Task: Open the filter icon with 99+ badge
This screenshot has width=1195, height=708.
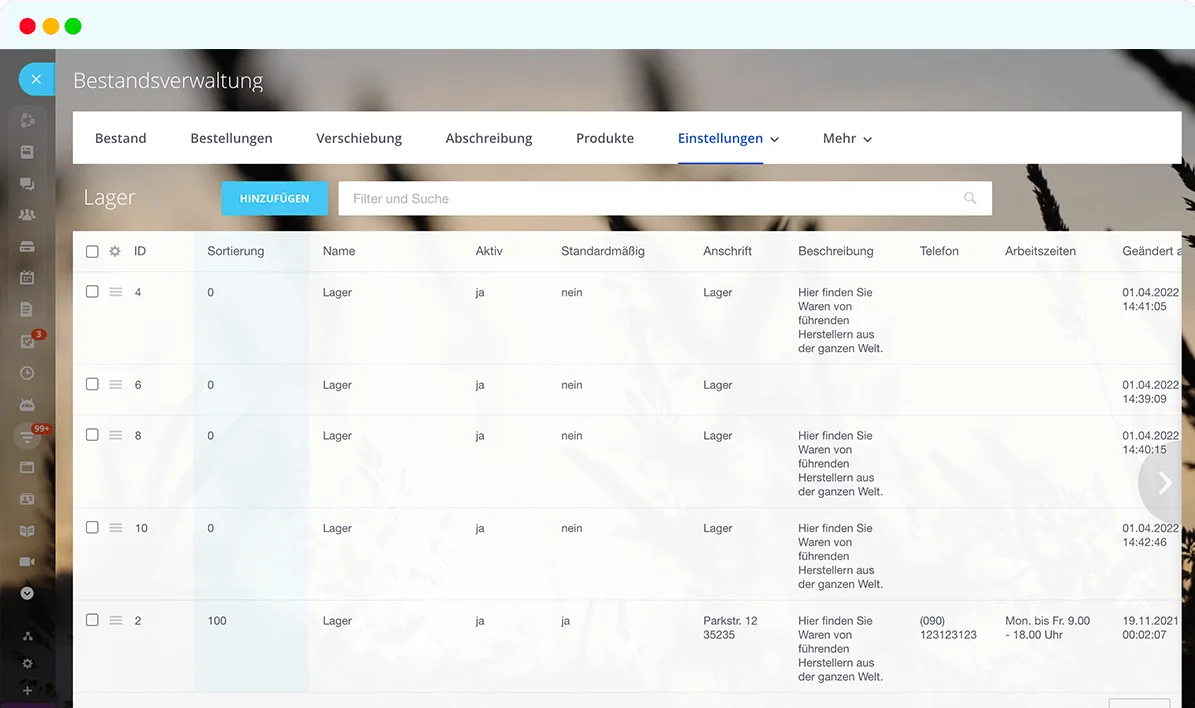Action: pyautogui.click(x=28, y=436)
